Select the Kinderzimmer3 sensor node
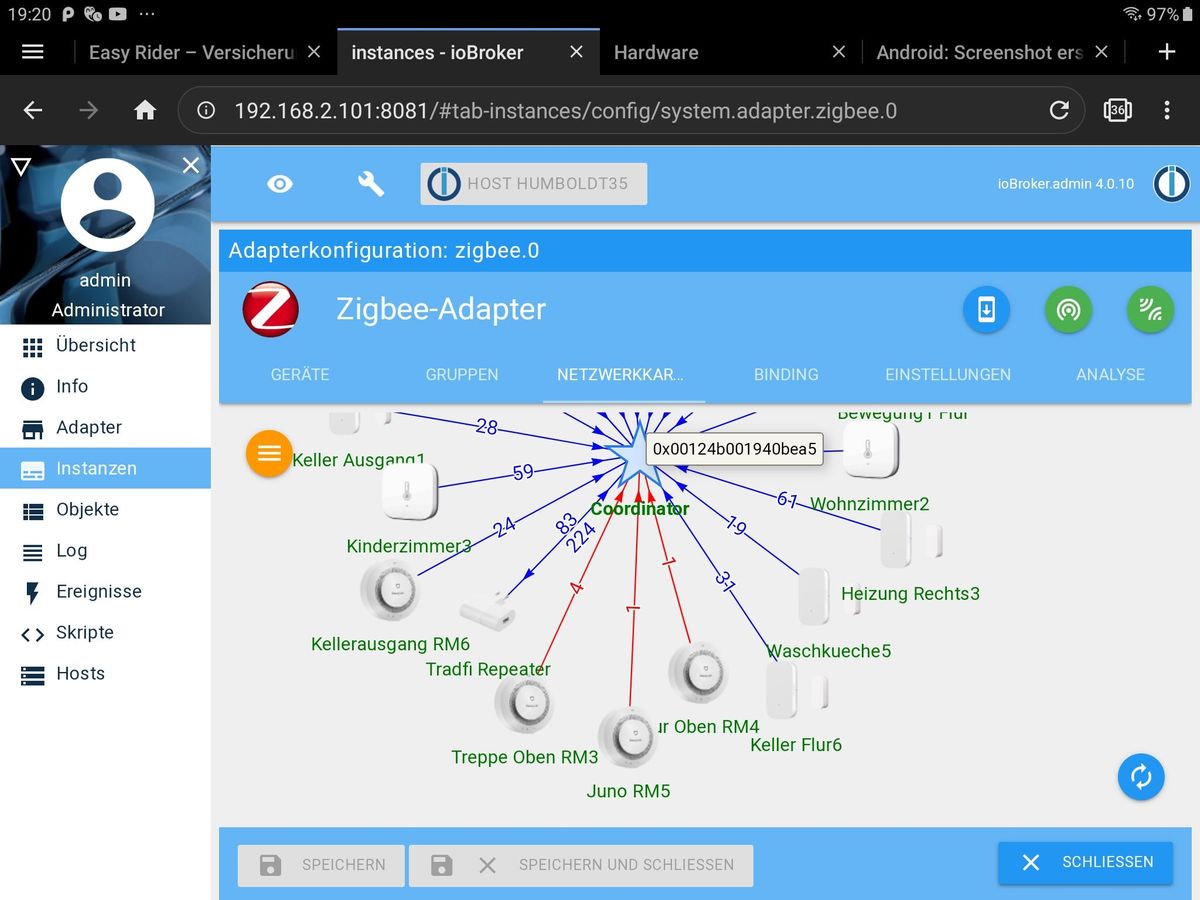The width and height of the screenshot is (1200, 900). tap(410, 492)
